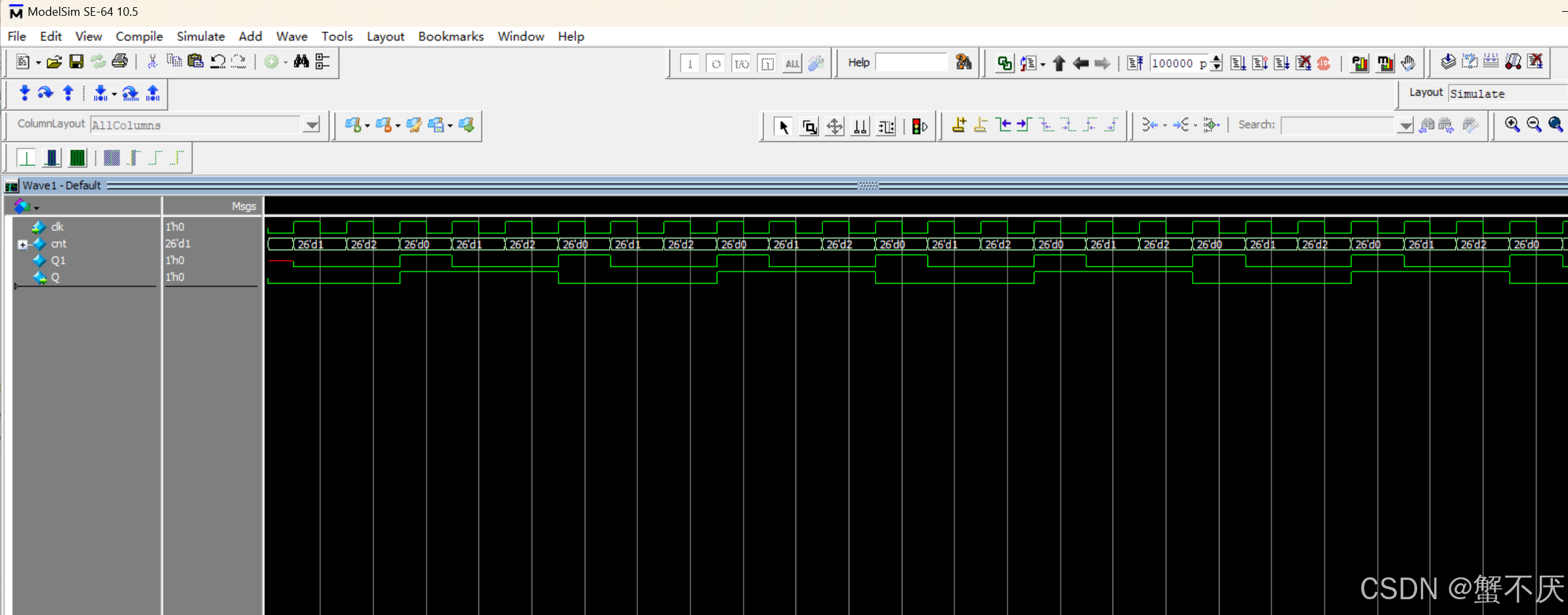Click the Print icon

119,62
